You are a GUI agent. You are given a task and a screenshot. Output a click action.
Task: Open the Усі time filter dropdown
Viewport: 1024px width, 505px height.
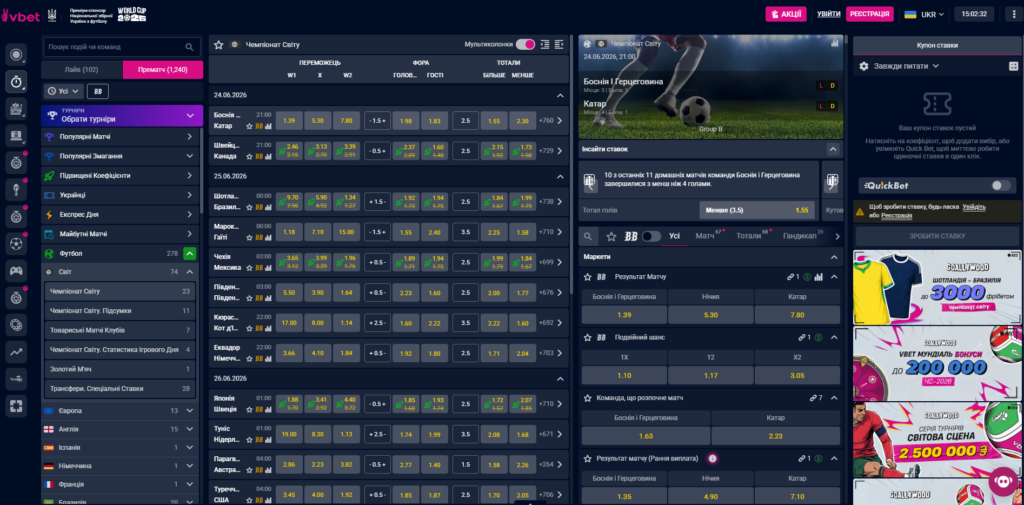tap(64, 91)
